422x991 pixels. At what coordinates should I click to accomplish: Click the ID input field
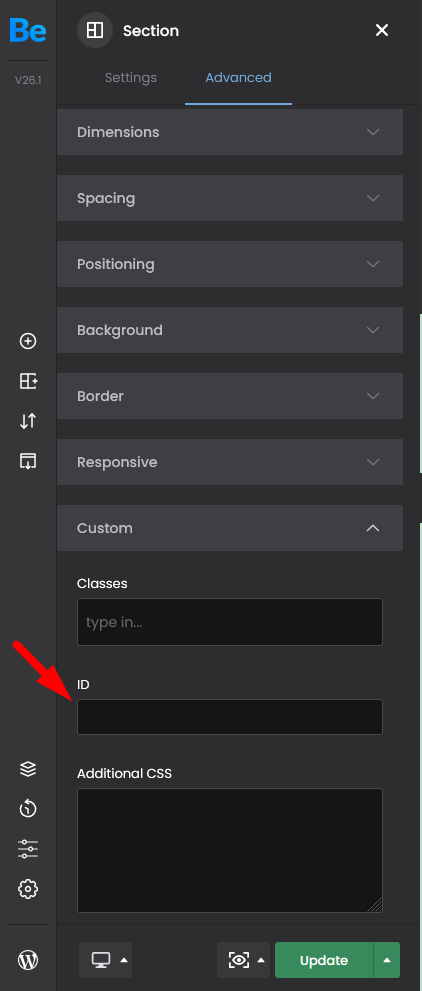[x=230, y=717]
